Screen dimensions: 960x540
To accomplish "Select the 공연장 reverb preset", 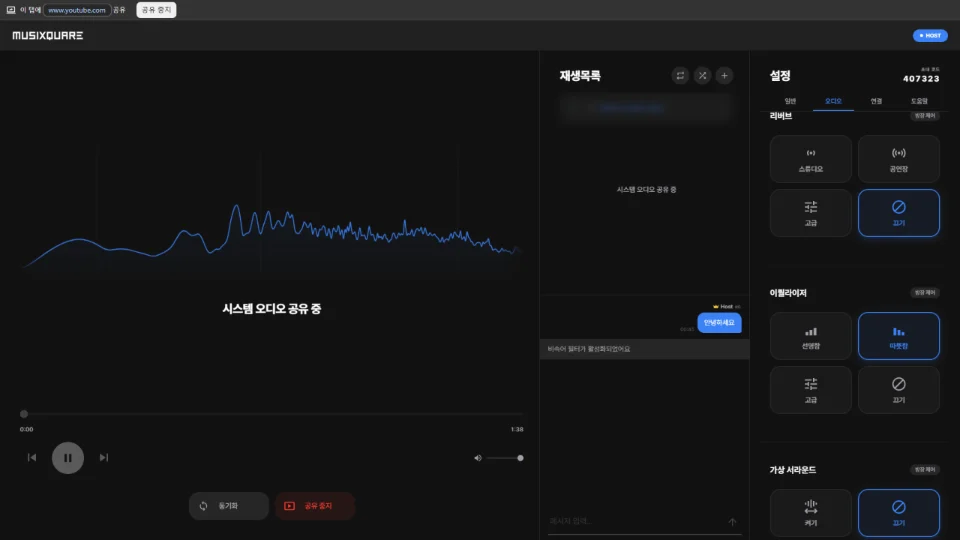I will [898, 159].
